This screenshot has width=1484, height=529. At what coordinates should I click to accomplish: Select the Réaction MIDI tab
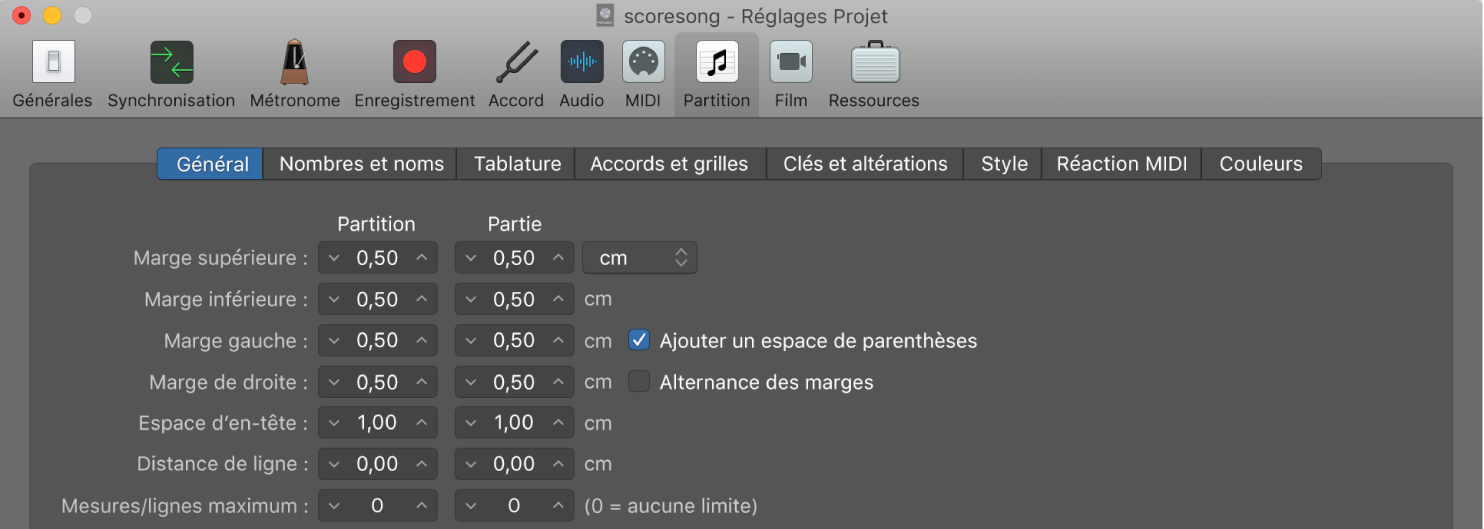1122,164
